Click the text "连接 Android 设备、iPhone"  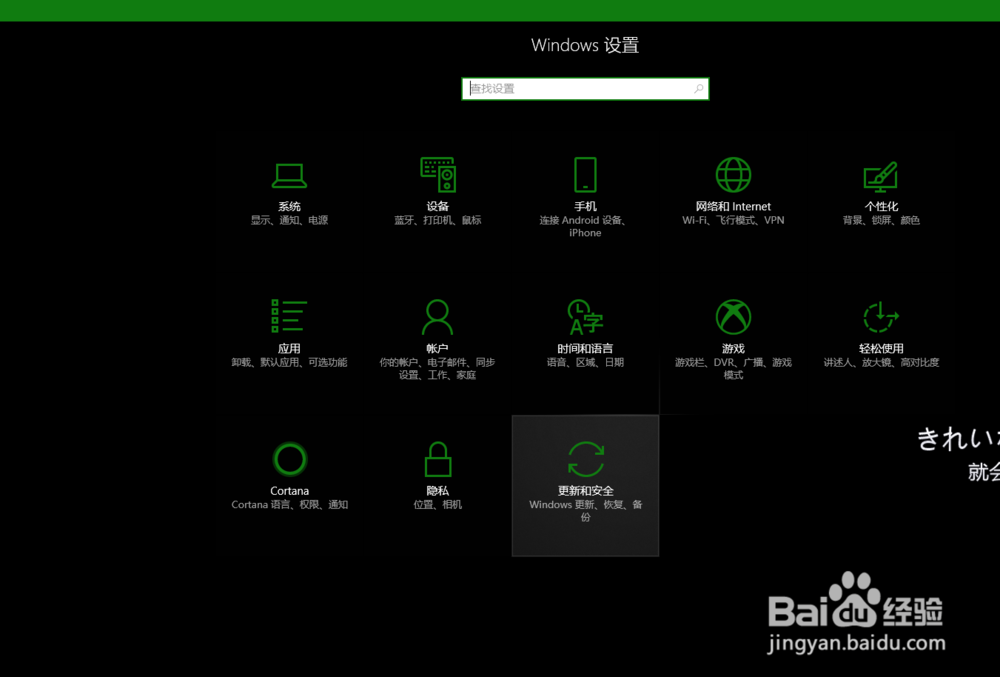tap(585, 226)
